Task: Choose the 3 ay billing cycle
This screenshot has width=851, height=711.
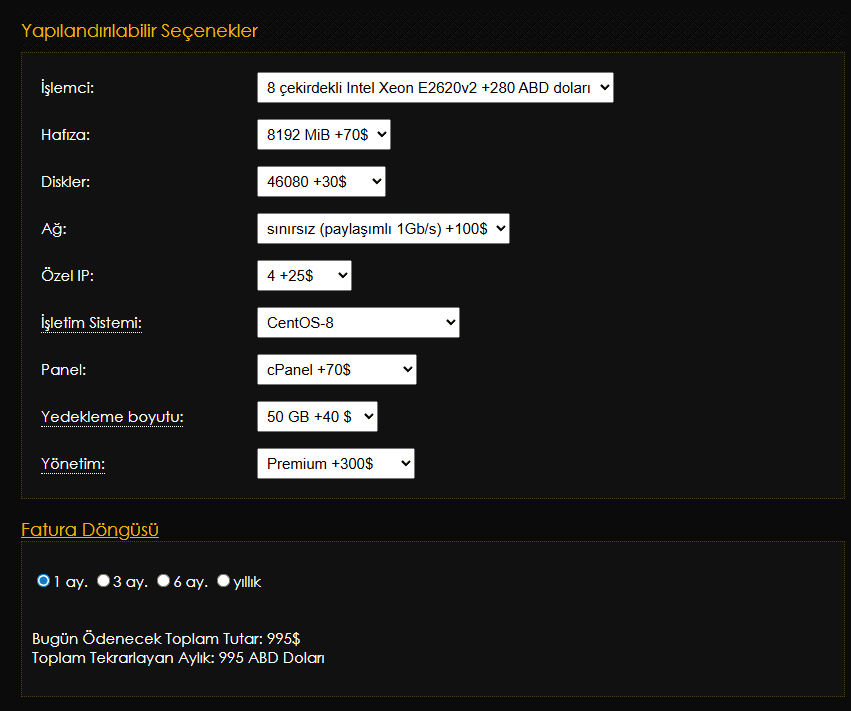Action: (103, 581)
